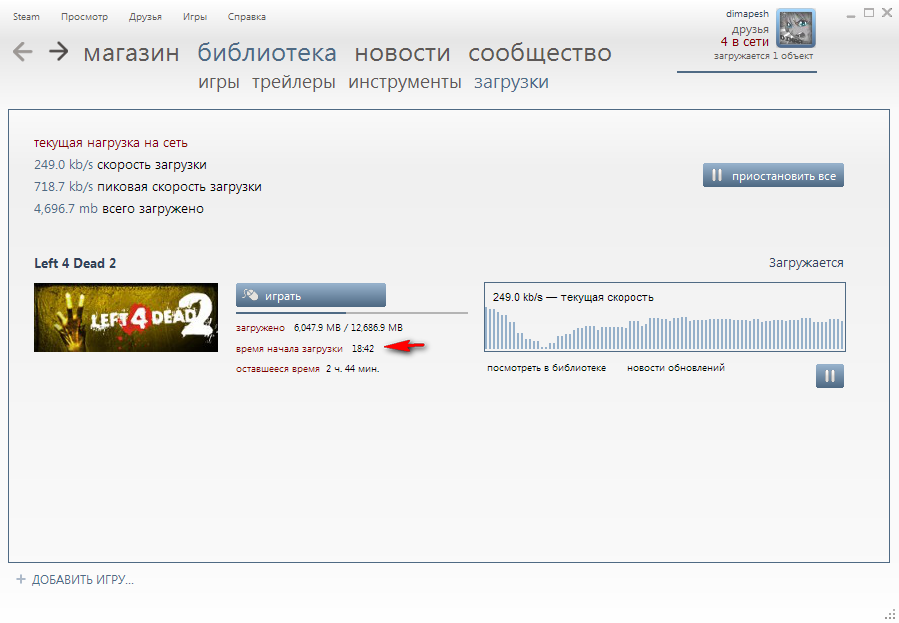The width and height of the screenshot is (899, 623).
Task: Click the Загружается status text
Action: [x=806, y=263]
